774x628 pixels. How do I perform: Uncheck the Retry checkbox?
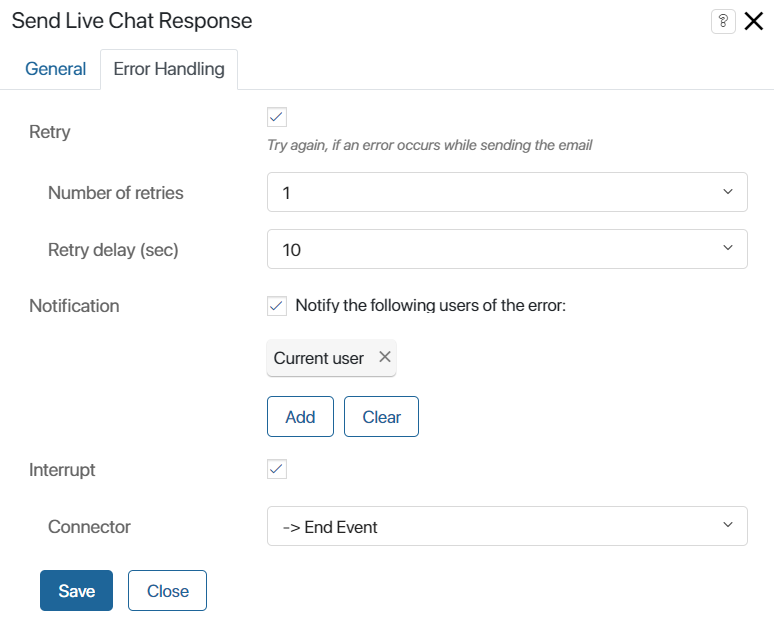(277, 117)
